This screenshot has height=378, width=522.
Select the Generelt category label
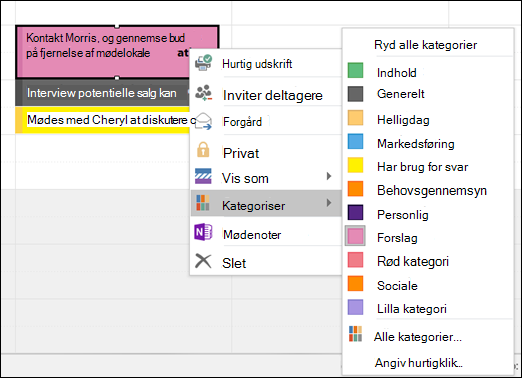tap(401, 94)
